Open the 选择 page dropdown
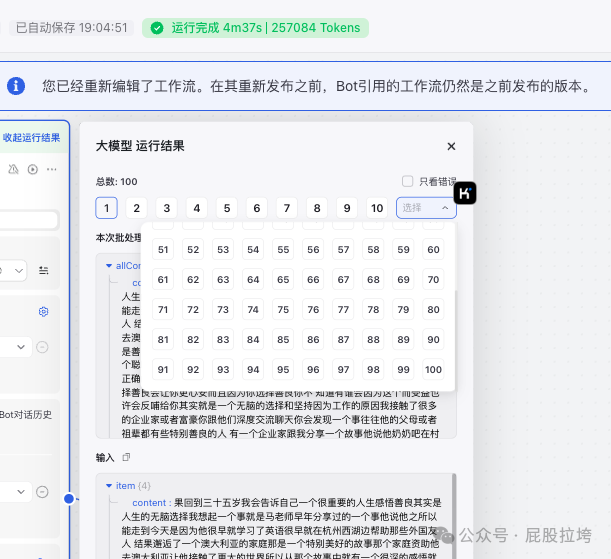This screenshot has height=559, width=611. tap(426, 208)
